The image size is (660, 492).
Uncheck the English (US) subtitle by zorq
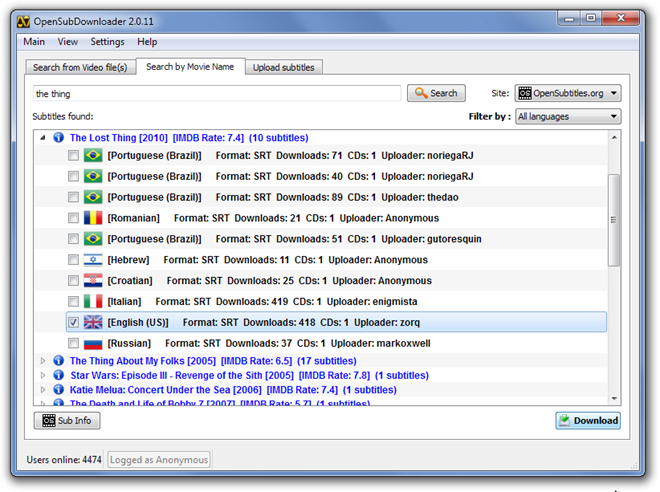coord(73,322)
